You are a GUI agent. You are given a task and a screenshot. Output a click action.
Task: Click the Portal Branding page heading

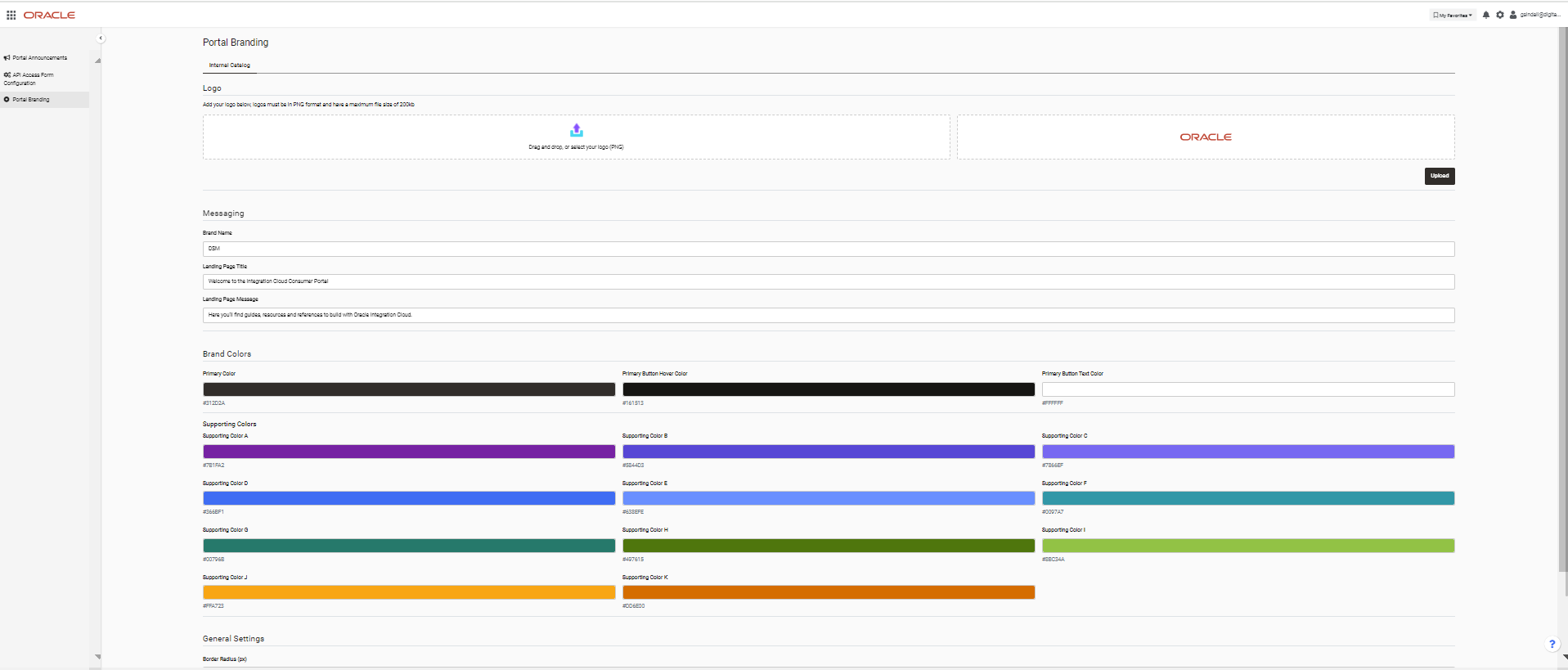coord(236,43)
